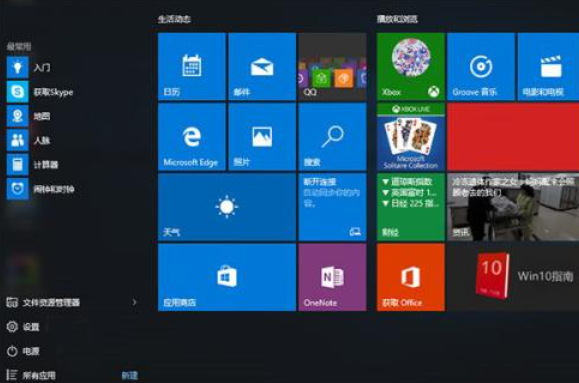Open the QQ tile

pos(332,66)
